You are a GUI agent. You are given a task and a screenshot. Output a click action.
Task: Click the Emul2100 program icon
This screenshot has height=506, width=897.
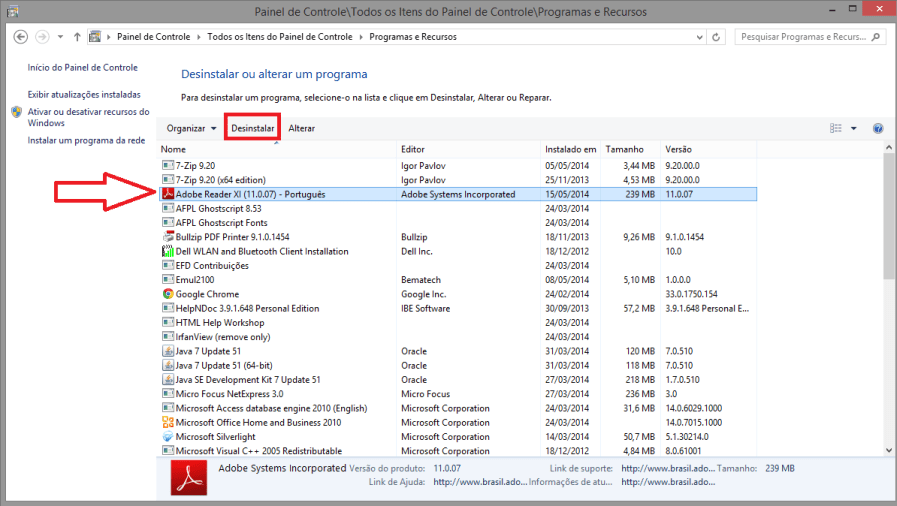coord(168,280)
